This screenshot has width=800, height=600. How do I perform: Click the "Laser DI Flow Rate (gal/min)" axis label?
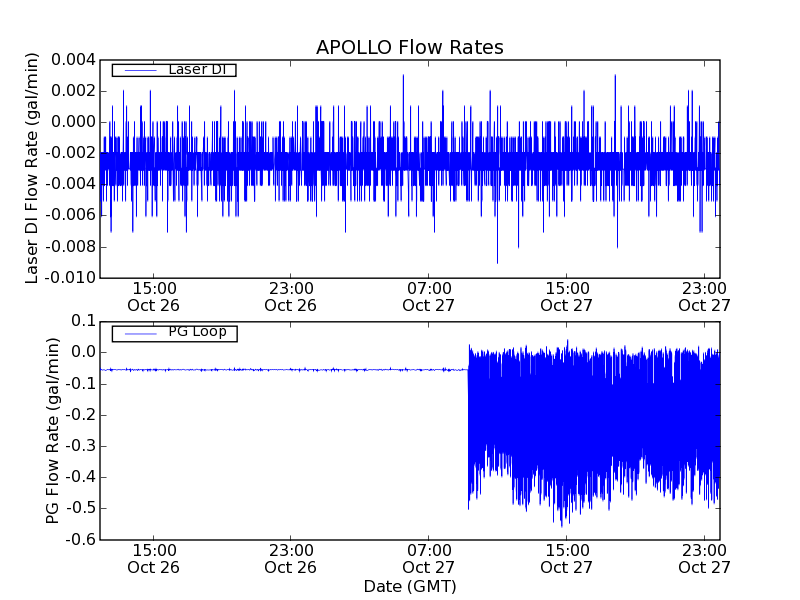(32, 167)
